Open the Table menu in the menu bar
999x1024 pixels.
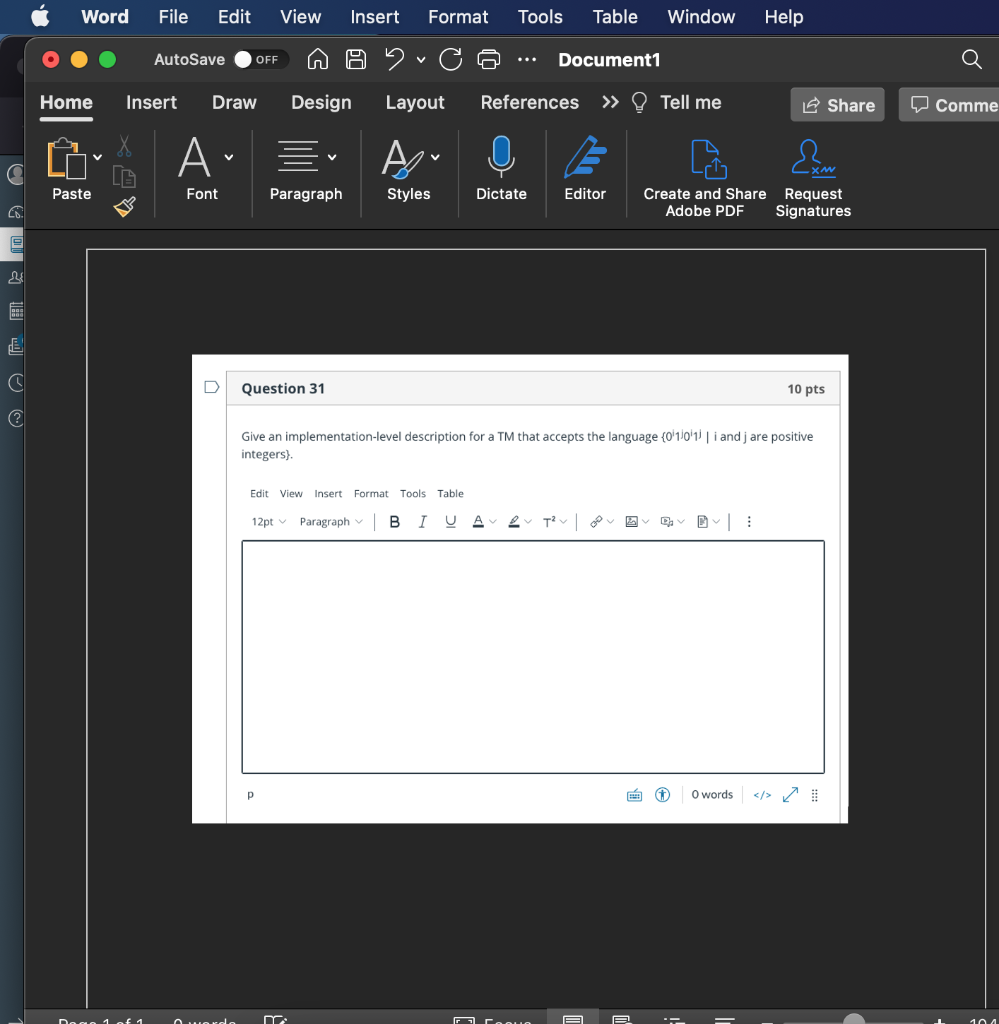(614, 17)
